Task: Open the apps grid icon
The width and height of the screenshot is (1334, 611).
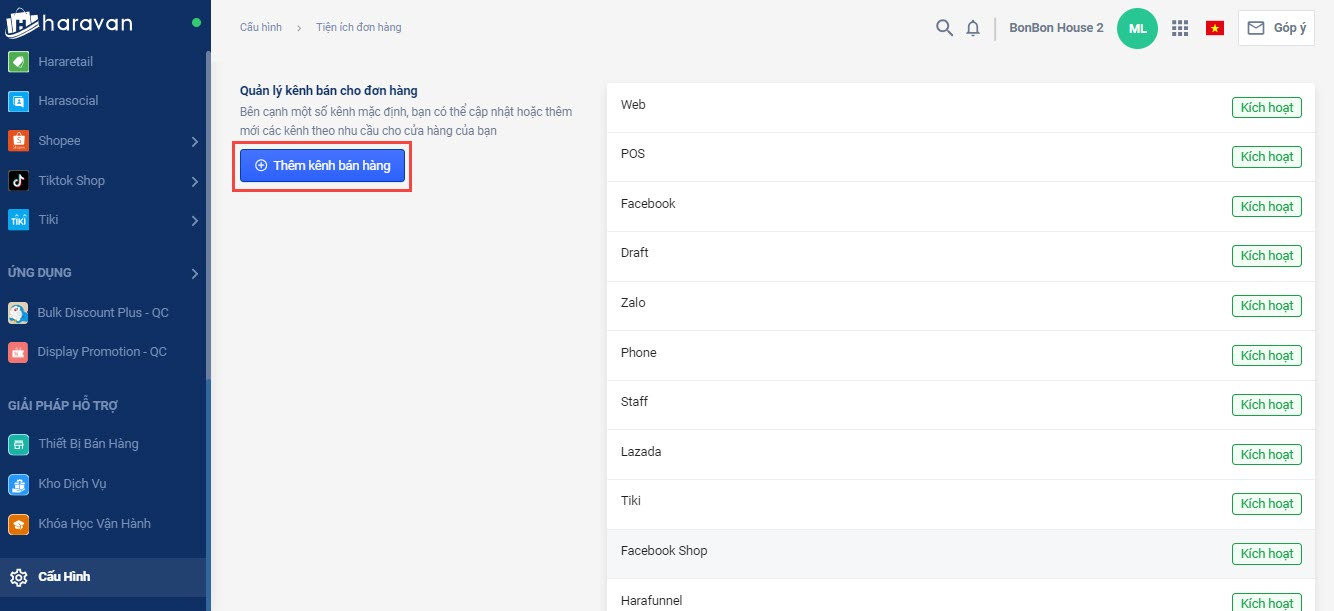Action: tap(1180, 28)
